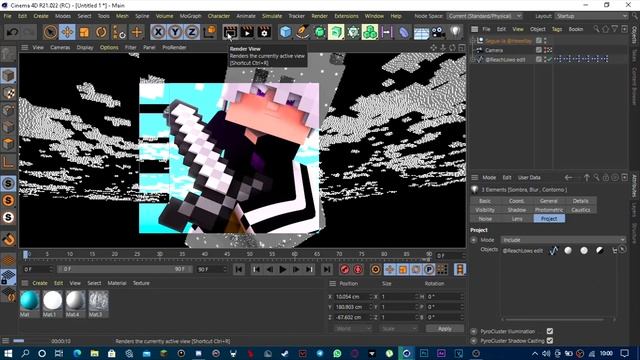Open Node Space dropdown

pyautogui.click(x=484, y=16)
